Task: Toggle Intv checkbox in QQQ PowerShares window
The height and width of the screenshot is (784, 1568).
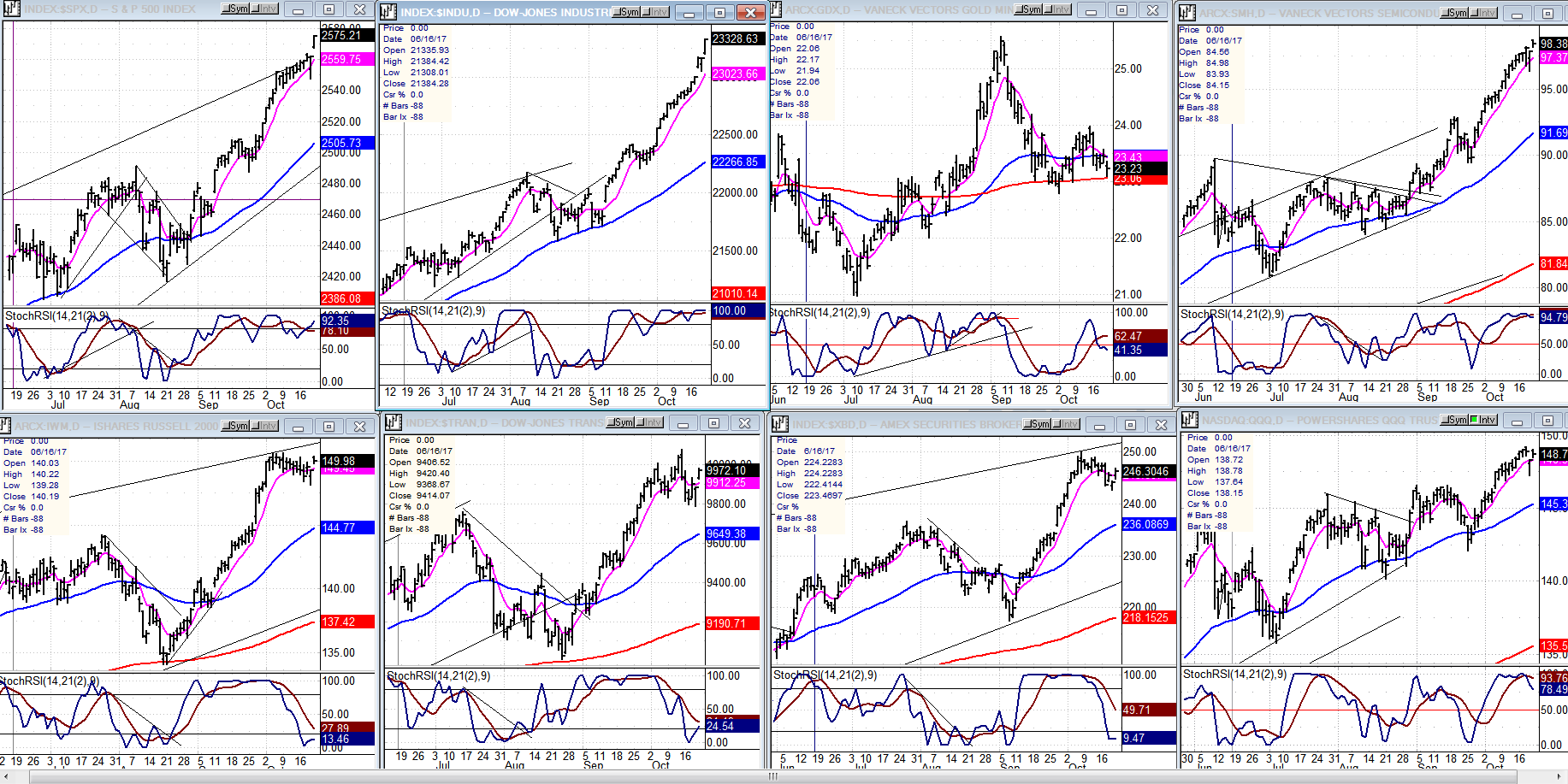Action: [1482, 420]
